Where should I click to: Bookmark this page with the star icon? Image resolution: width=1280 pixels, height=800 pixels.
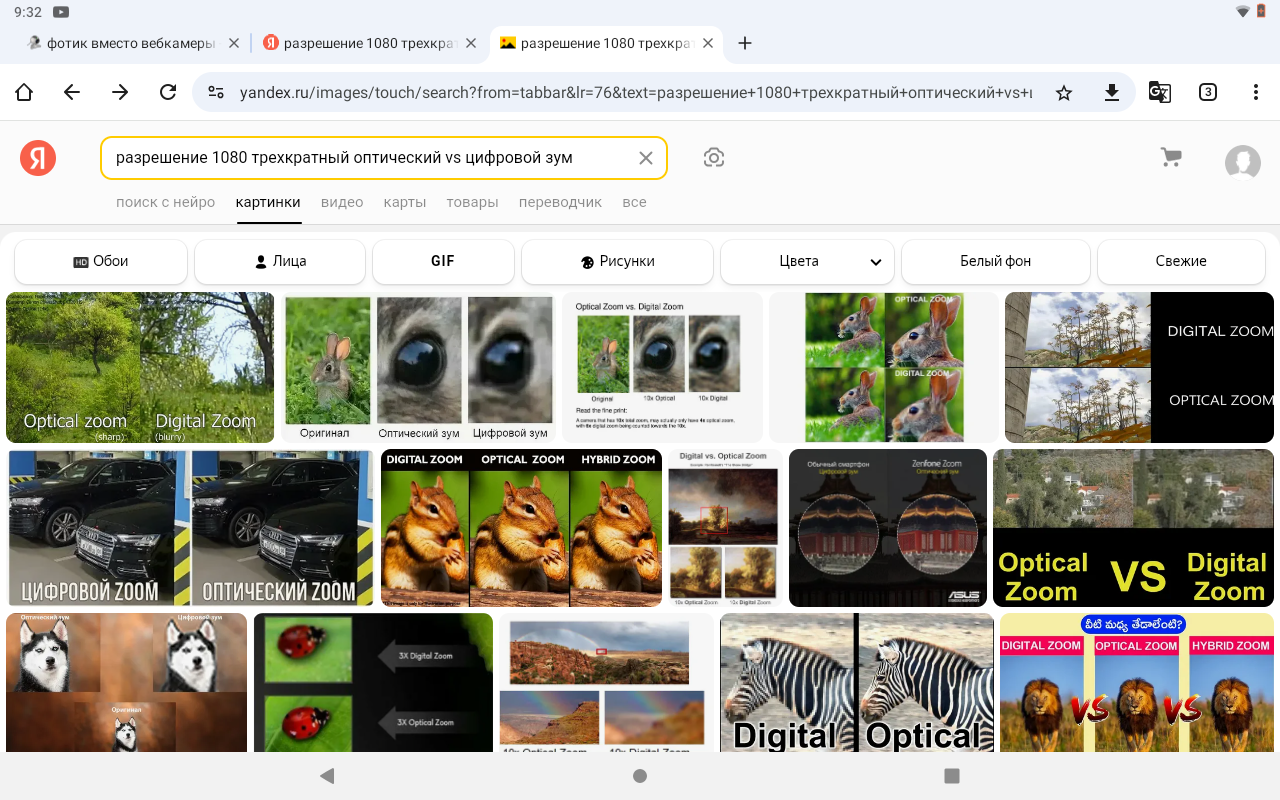pos(1064,91)
